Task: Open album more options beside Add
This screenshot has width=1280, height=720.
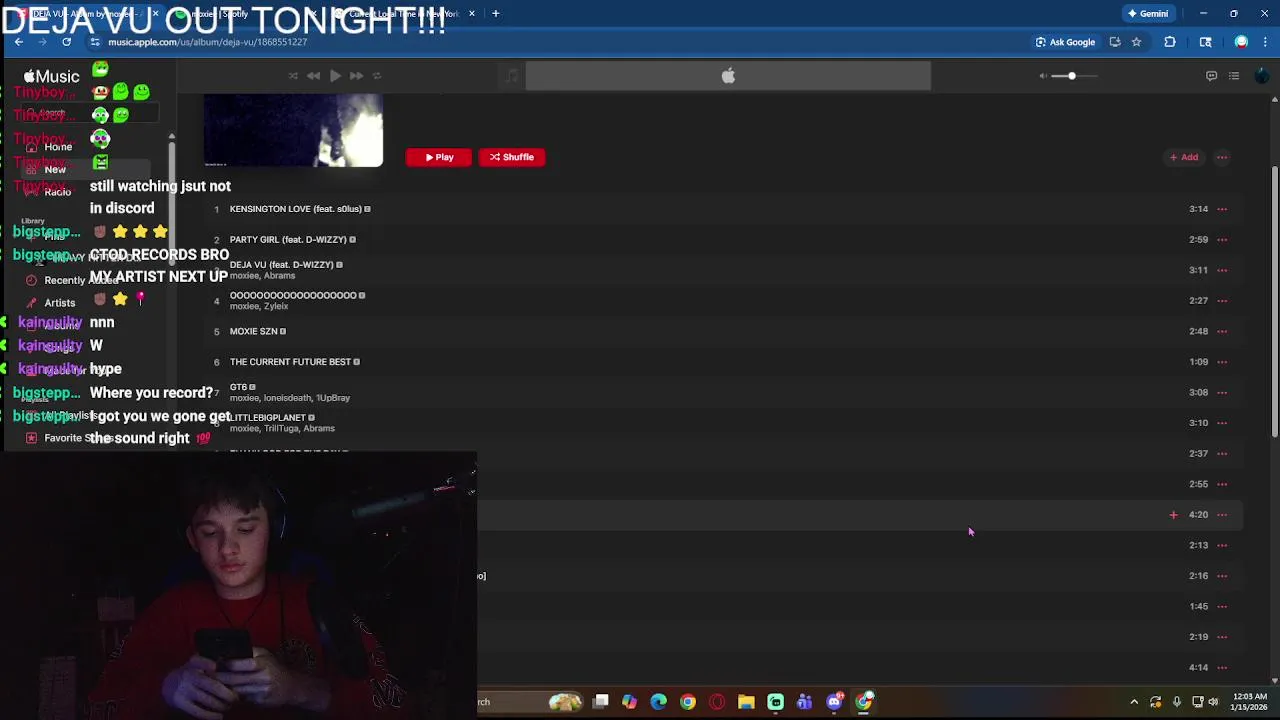Action: [x=1221, y=157]
